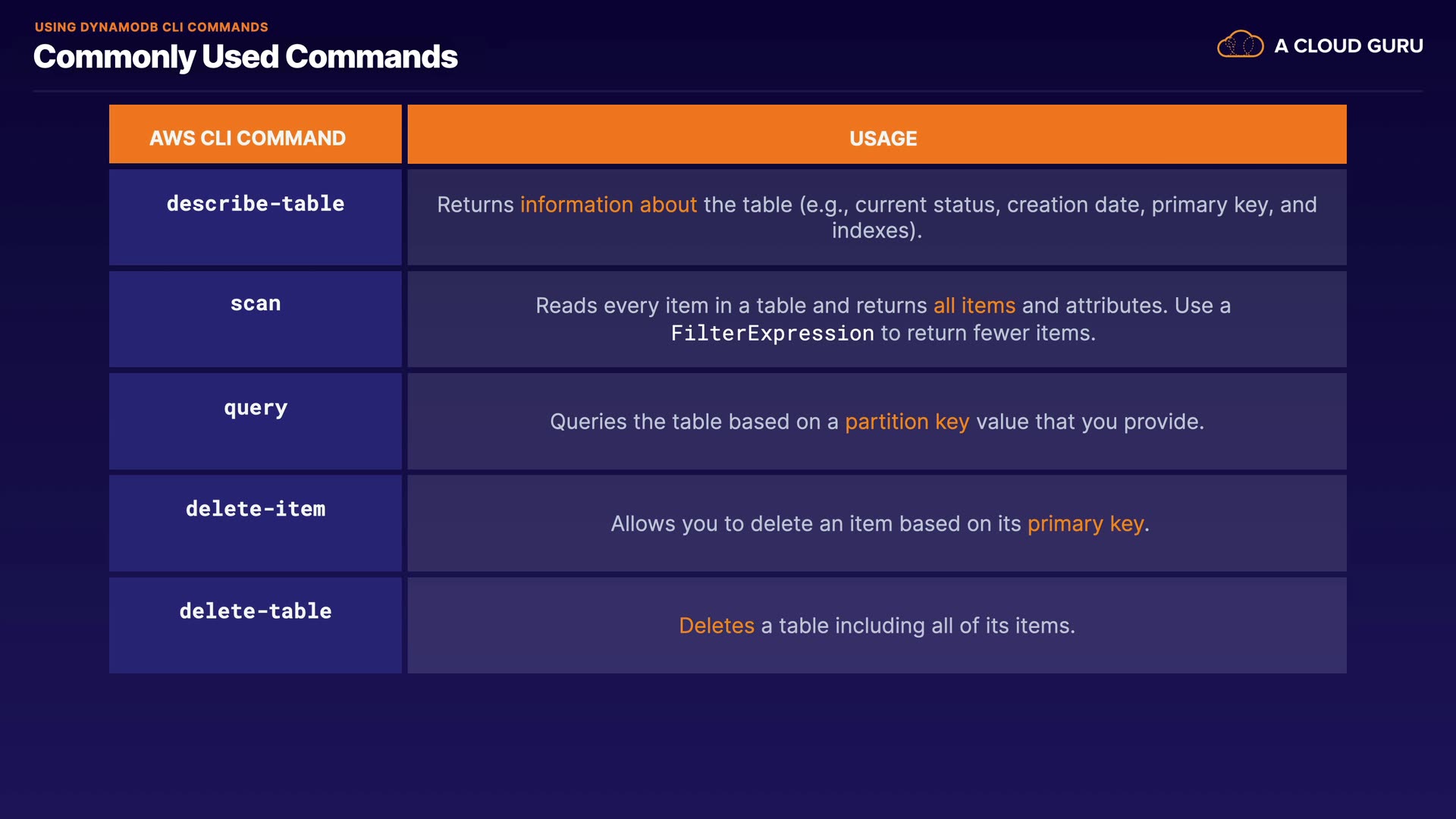The height and width of the screenshot is (819, 1456).
Task: Click the delete-item command cell
Action: click(256, 509)
